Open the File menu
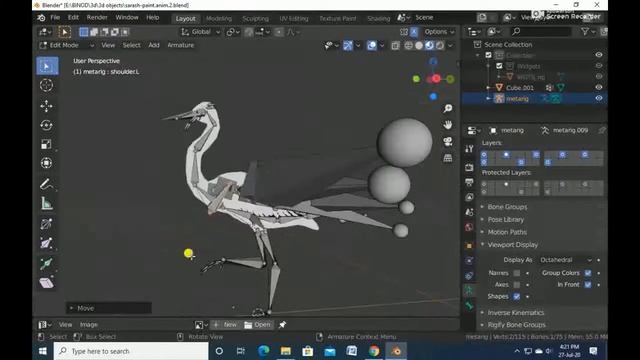Screen dimensions: 640x360 coord(55,18)
